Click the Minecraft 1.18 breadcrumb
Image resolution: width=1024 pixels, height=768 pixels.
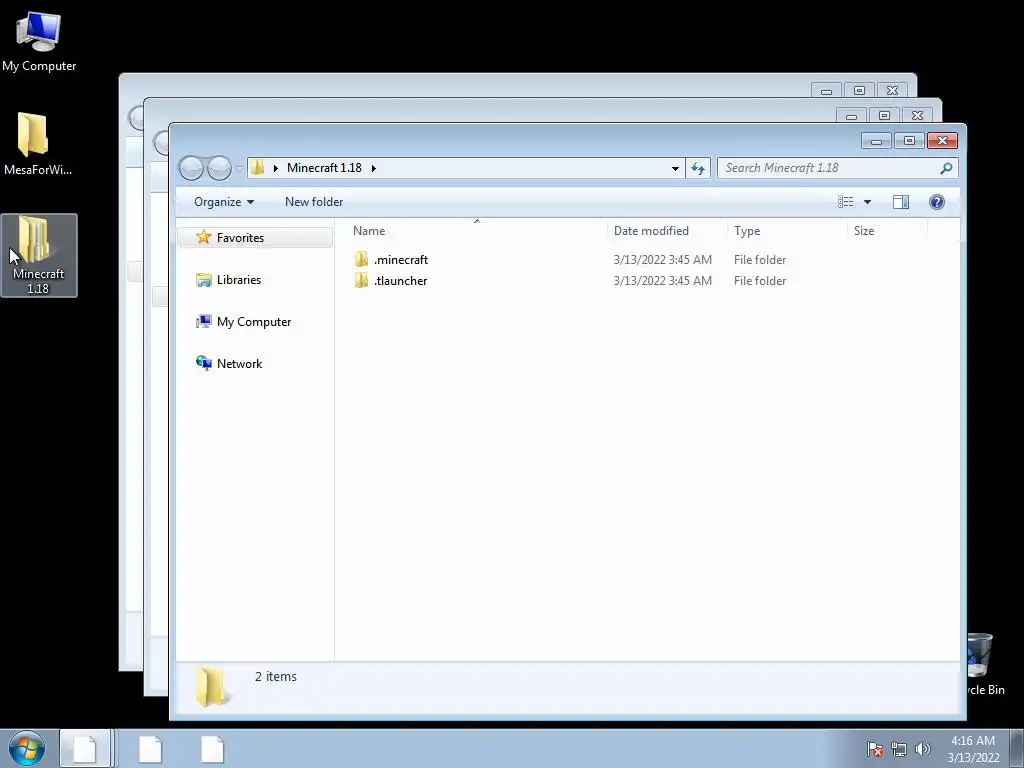324,168
